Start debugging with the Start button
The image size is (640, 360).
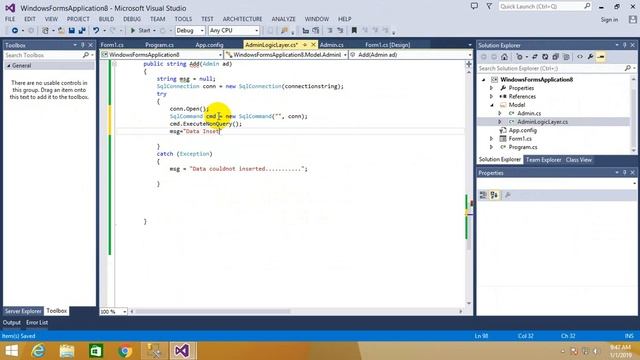140,31
